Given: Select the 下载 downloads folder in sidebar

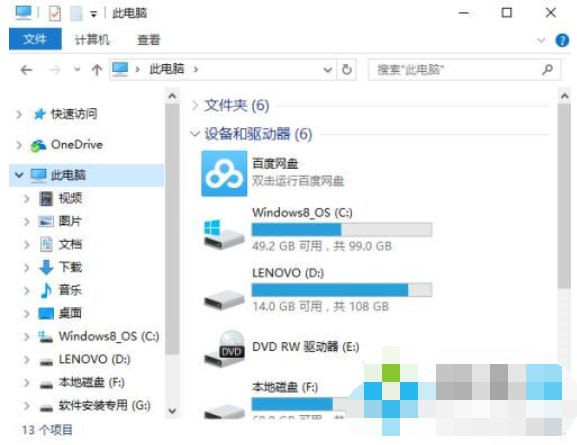Looking at the screenshot, I should [70, 267].
